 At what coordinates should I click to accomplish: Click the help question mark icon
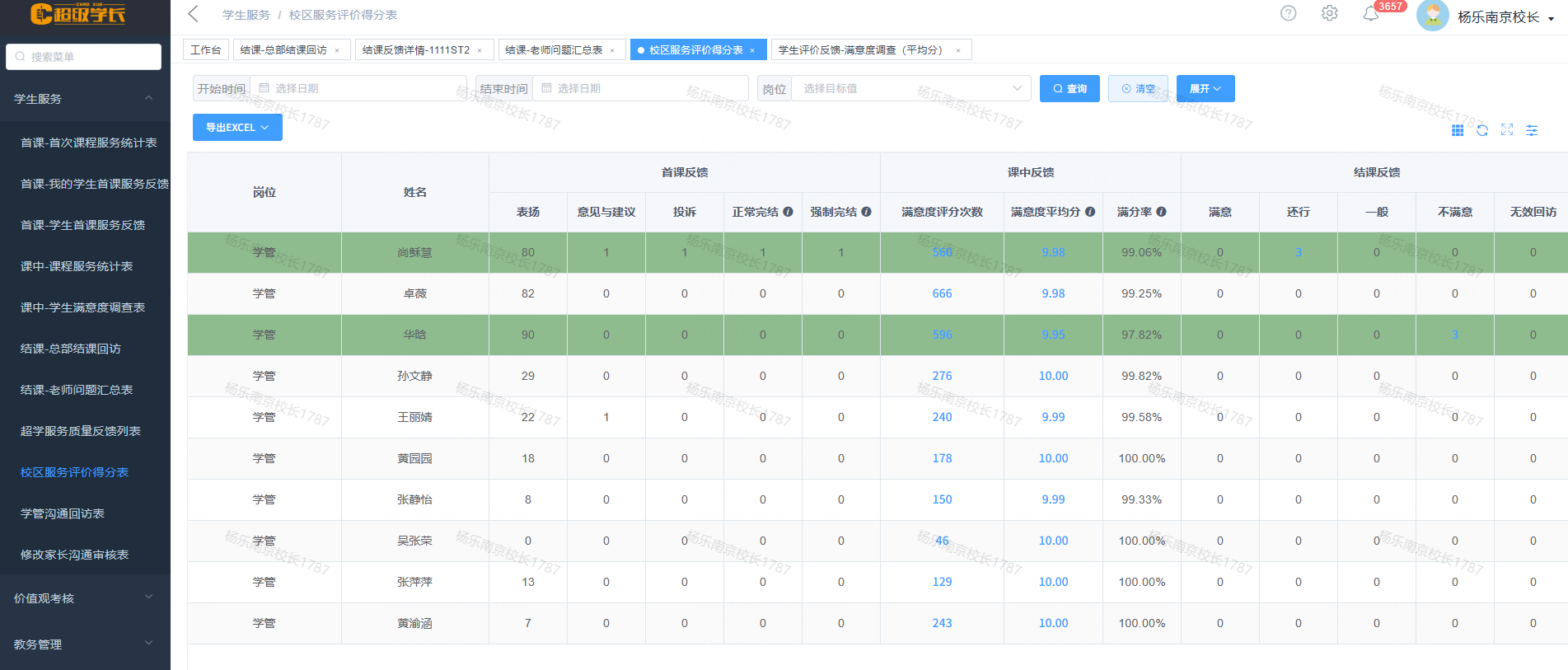1288,13
